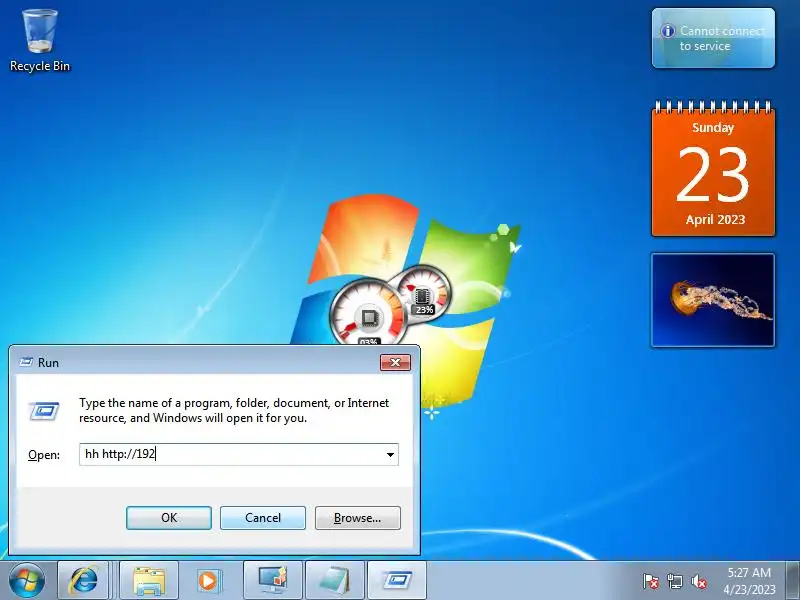800x600 pixels.
Task: Click the April 2023 text on the calendar
Action: click(715, 220)
